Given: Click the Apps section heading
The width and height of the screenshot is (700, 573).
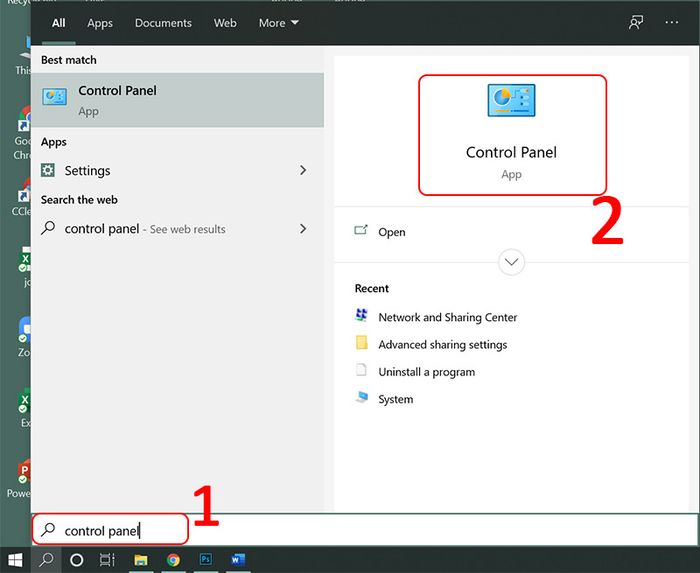Looking at the screenshot, I should (54, 142).
